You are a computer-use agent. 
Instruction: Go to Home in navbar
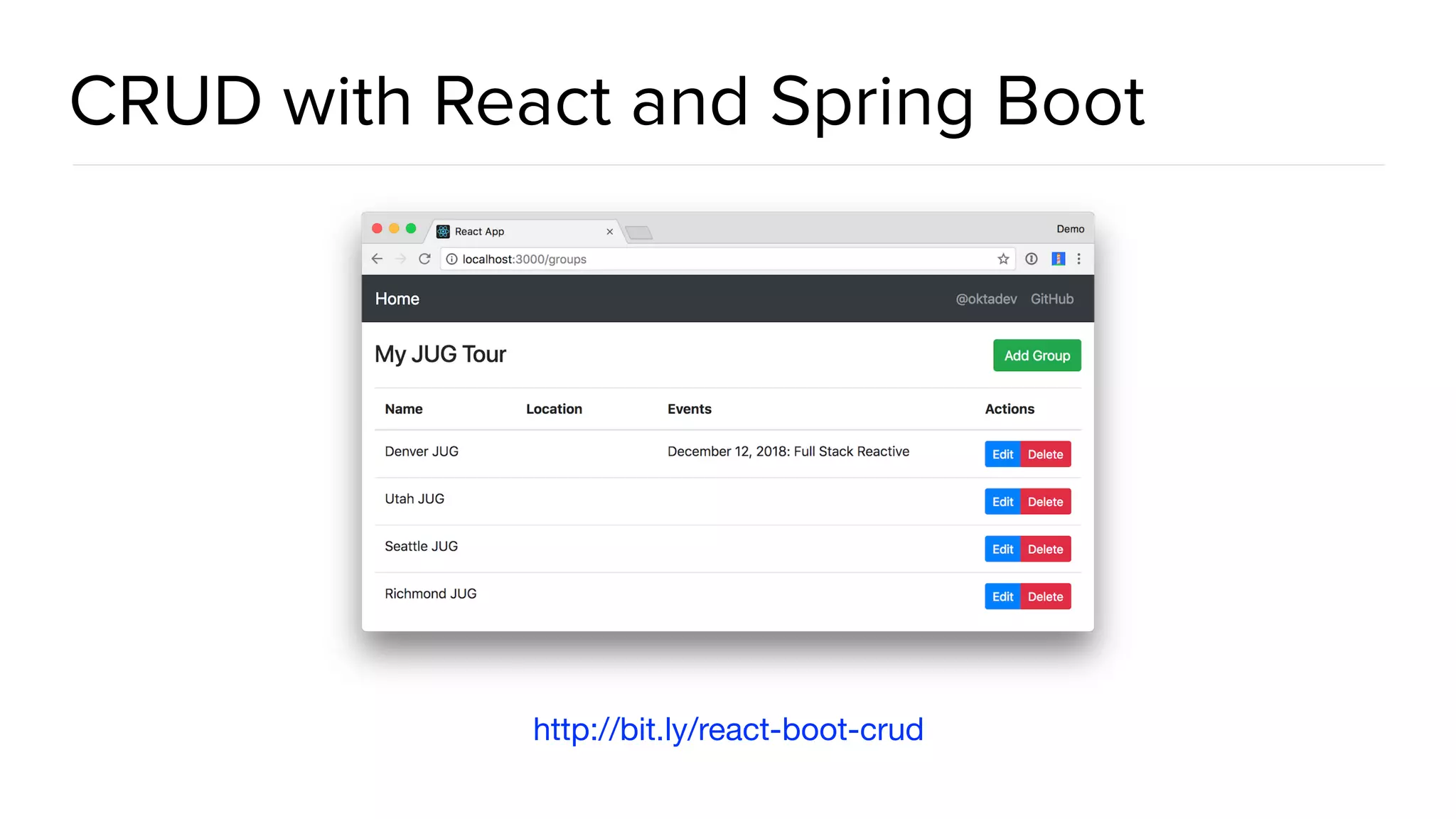pos(397,299)
